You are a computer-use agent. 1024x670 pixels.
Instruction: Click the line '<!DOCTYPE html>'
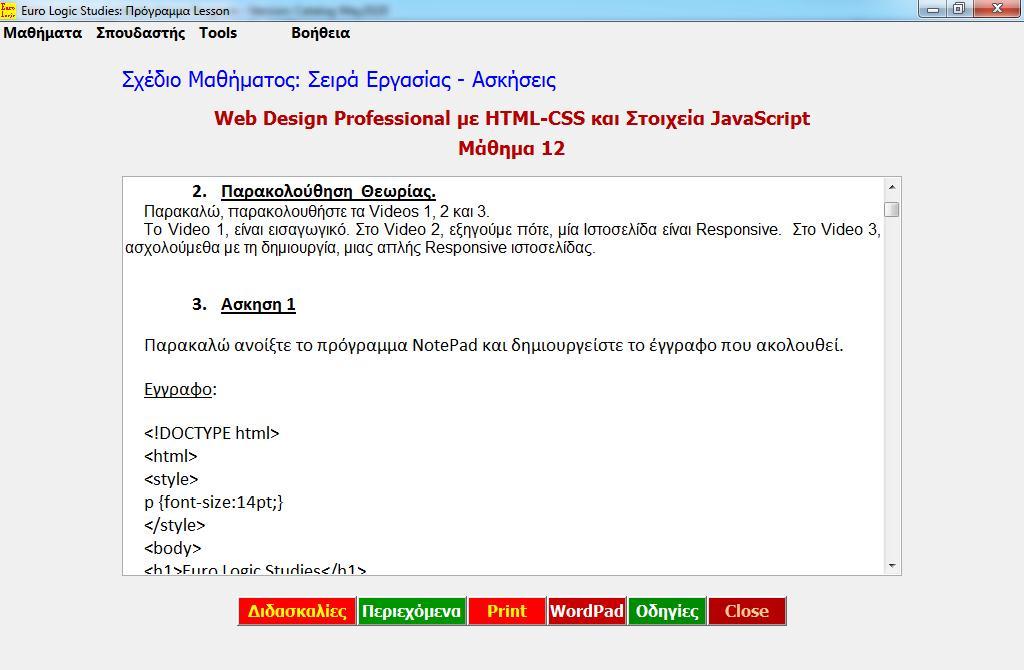coord(212,434)
